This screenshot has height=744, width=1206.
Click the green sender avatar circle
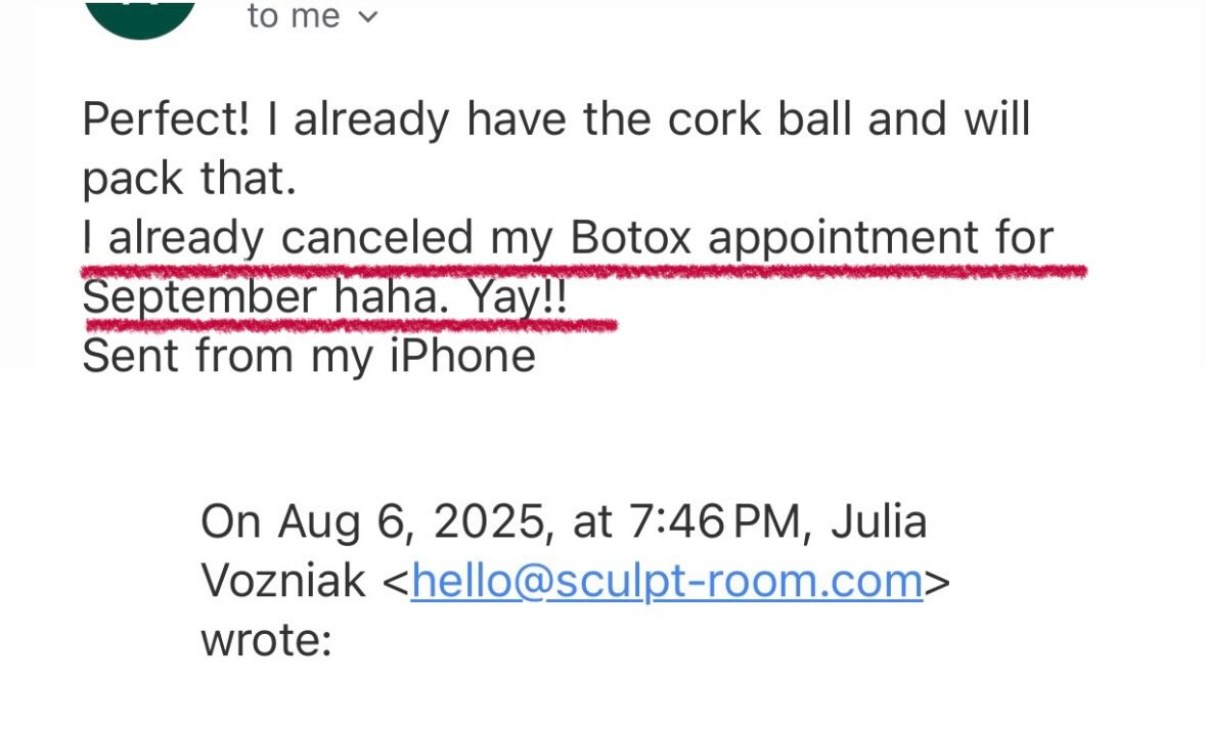(x=140, y=15)
